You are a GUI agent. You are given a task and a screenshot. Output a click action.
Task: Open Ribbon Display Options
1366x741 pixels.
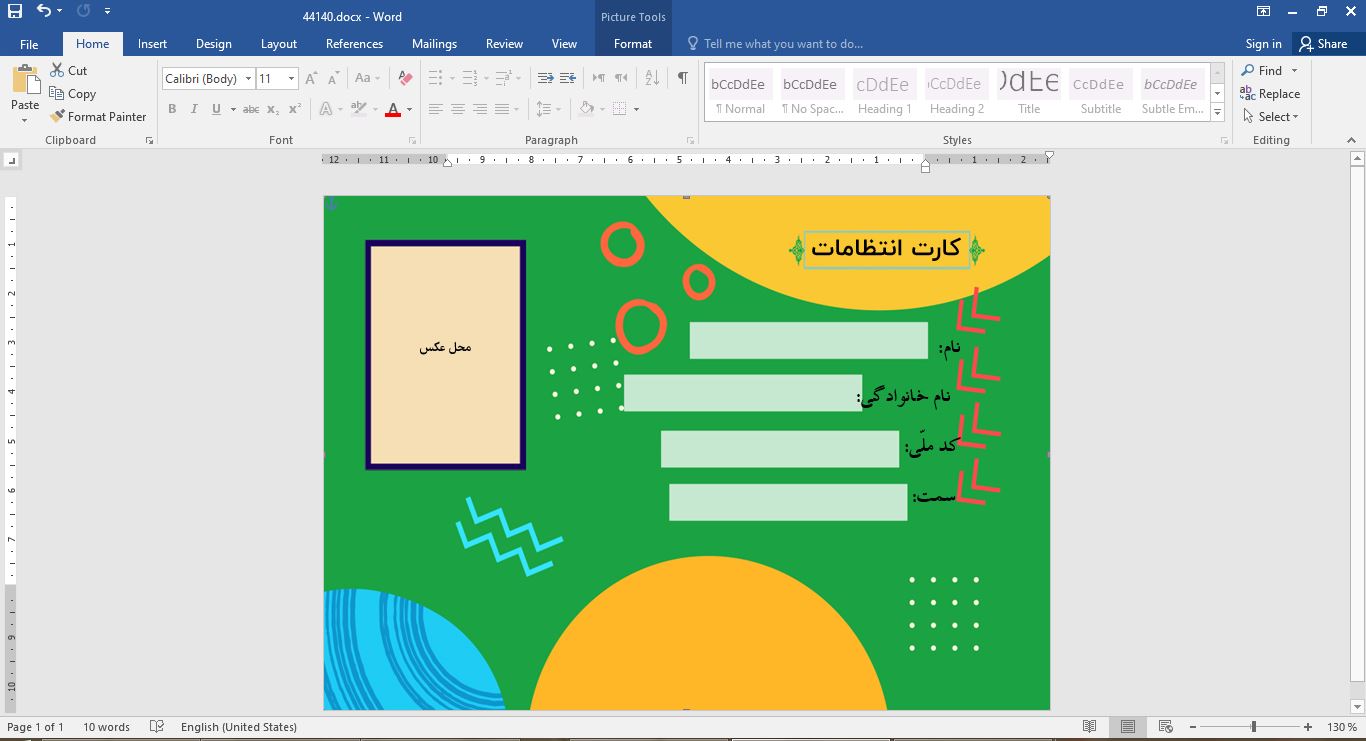tap(1264, 12)
